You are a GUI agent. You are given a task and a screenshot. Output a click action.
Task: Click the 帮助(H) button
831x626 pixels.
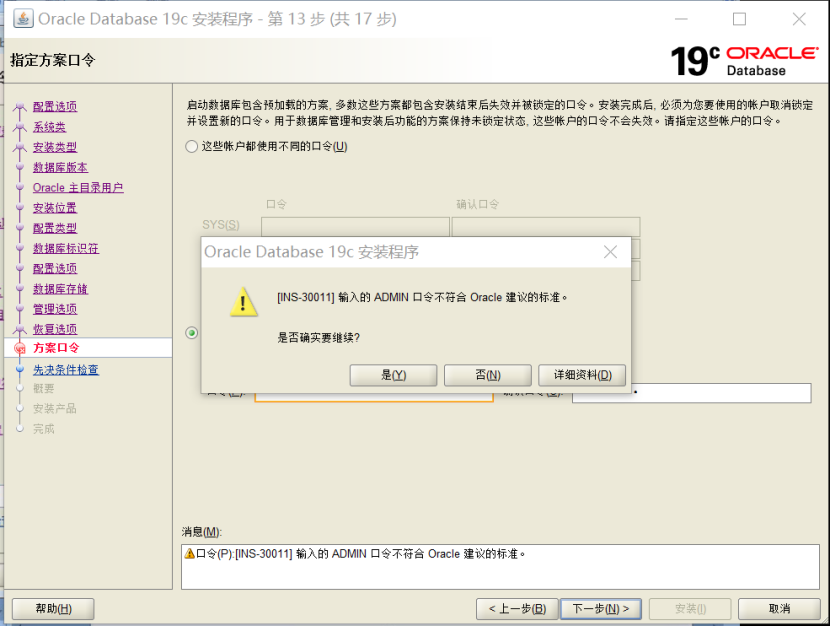tap(52, 608)
